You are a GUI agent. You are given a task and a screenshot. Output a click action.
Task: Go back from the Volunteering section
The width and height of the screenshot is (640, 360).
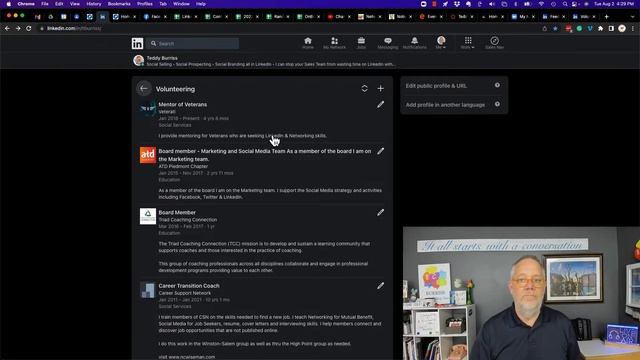[144, 89]
